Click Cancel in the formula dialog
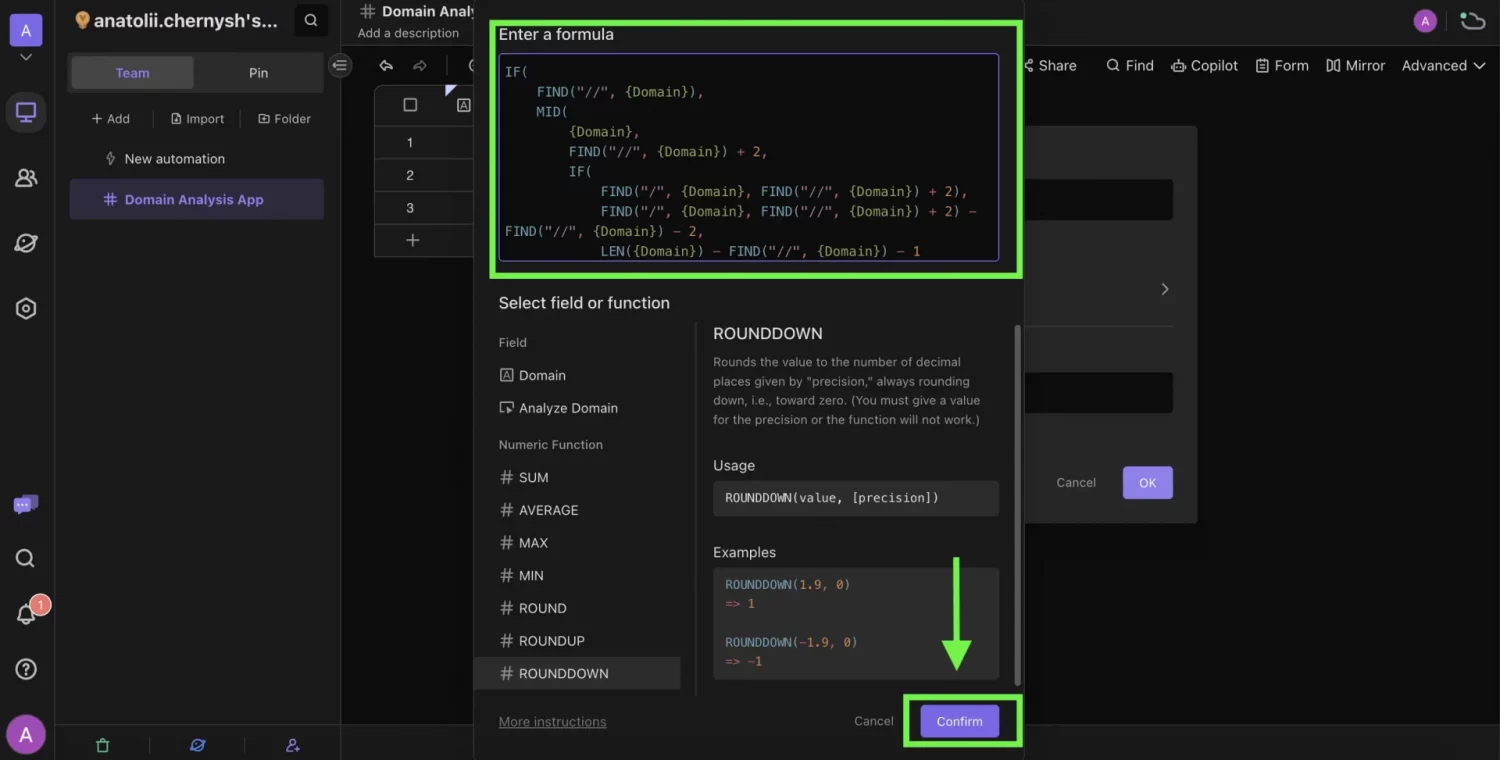The width and height of the screenshot is (1500, 760). tap(873, 721)
